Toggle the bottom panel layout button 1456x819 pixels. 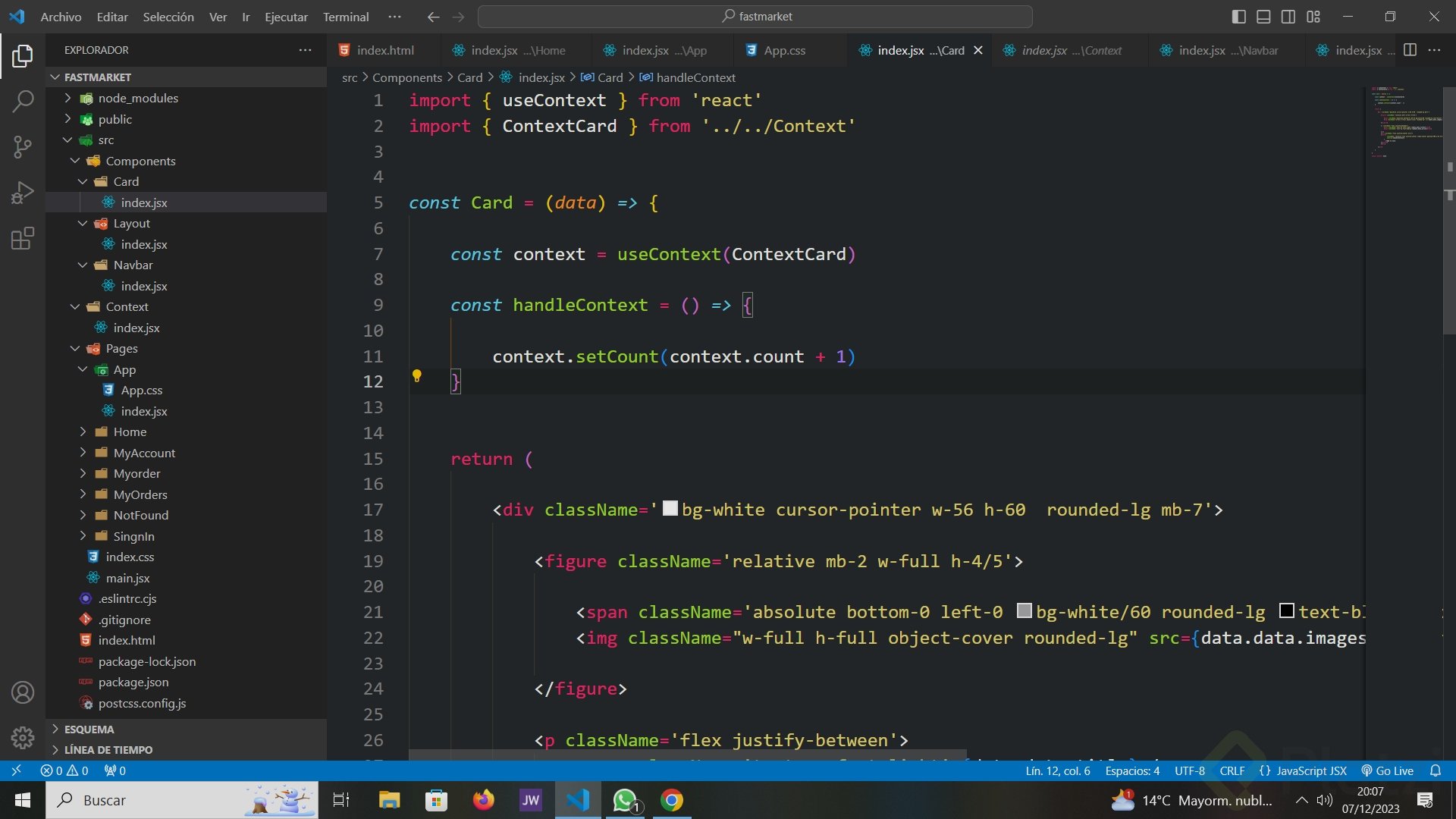tap(1263, 17)
